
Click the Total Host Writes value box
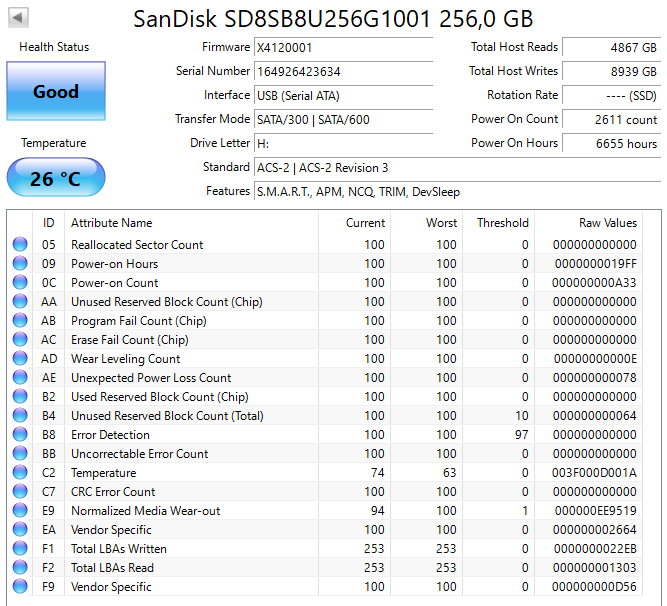[611, 71]
